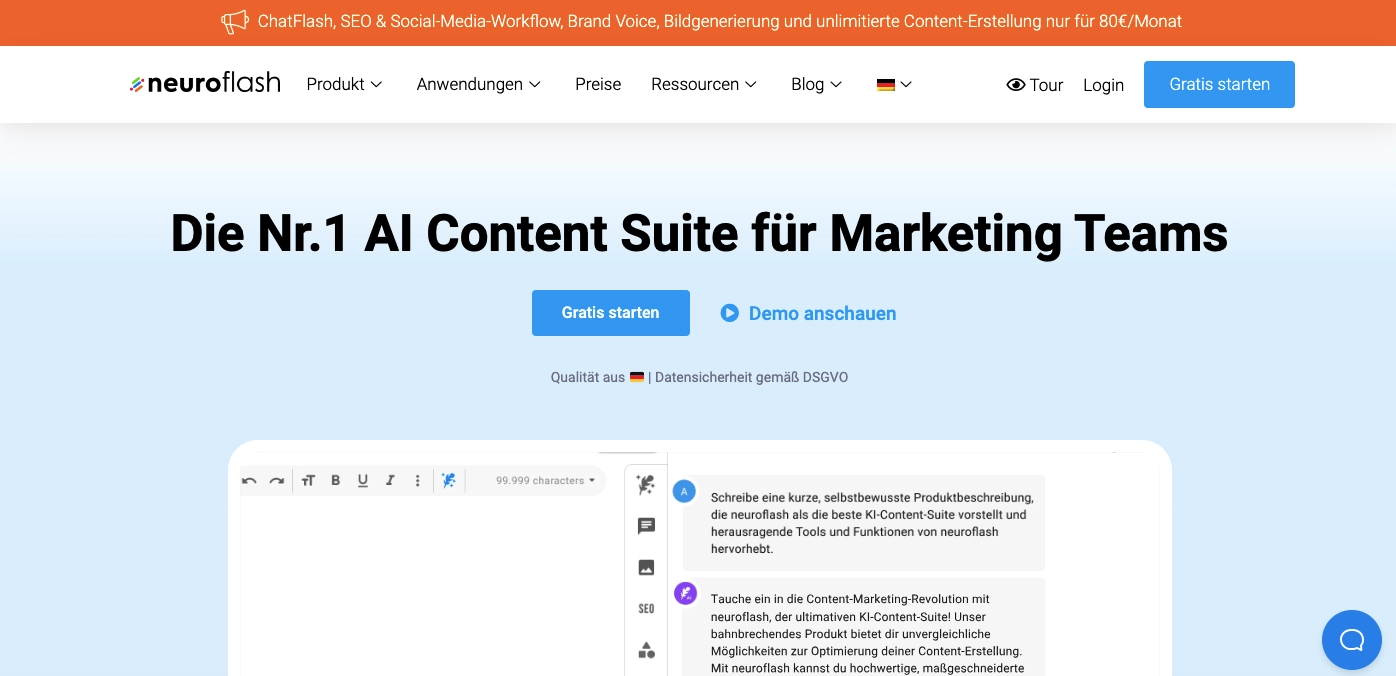1396x676 pixels.
Task: Expand the Ressourcen menu
Action: 704,85
